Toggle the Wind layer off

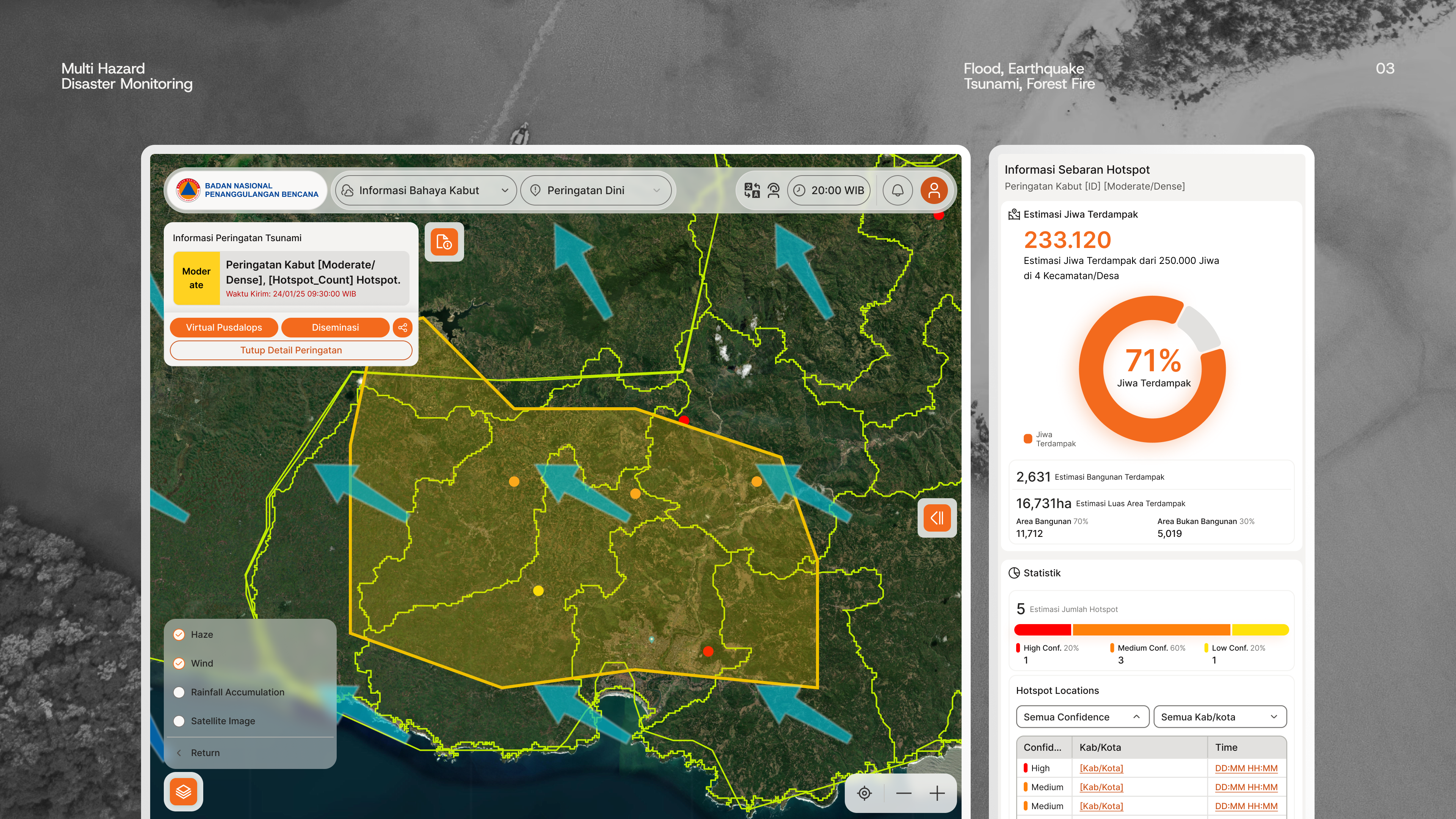point(179,664)
